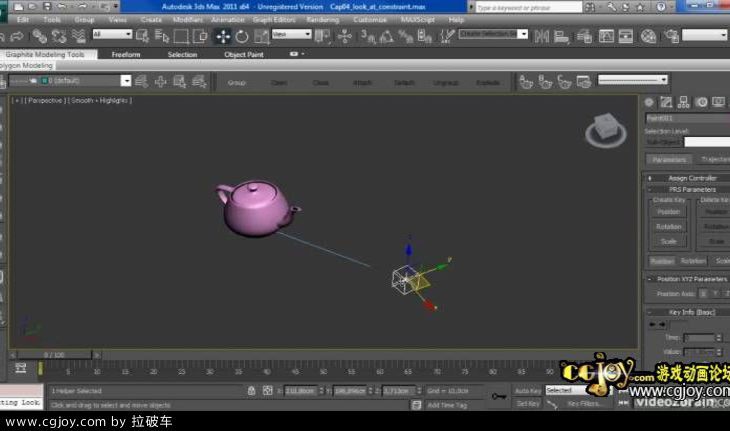The height and width of the screenshot is (431, 730).
Task: Open the selection filter 'All' dropdown
Action: (112, 34)
